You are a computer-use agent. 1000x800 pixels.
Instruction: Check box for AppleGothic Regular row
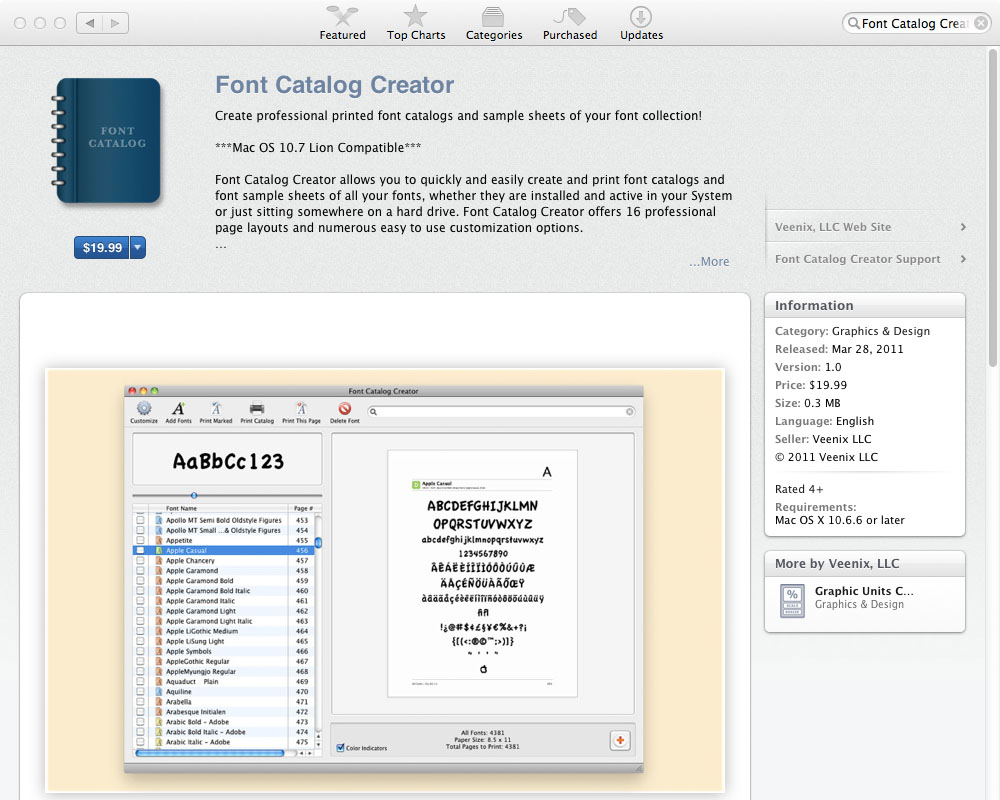tap(140, 662)
